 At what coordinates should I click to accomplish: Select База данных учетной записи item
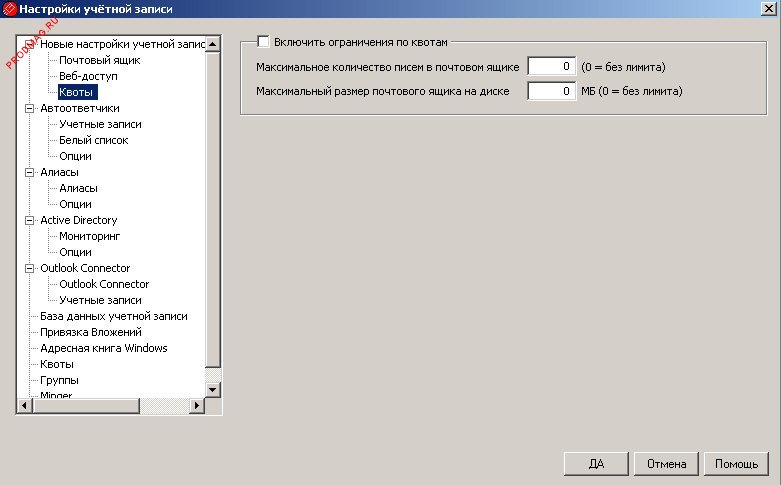point(113,316)
